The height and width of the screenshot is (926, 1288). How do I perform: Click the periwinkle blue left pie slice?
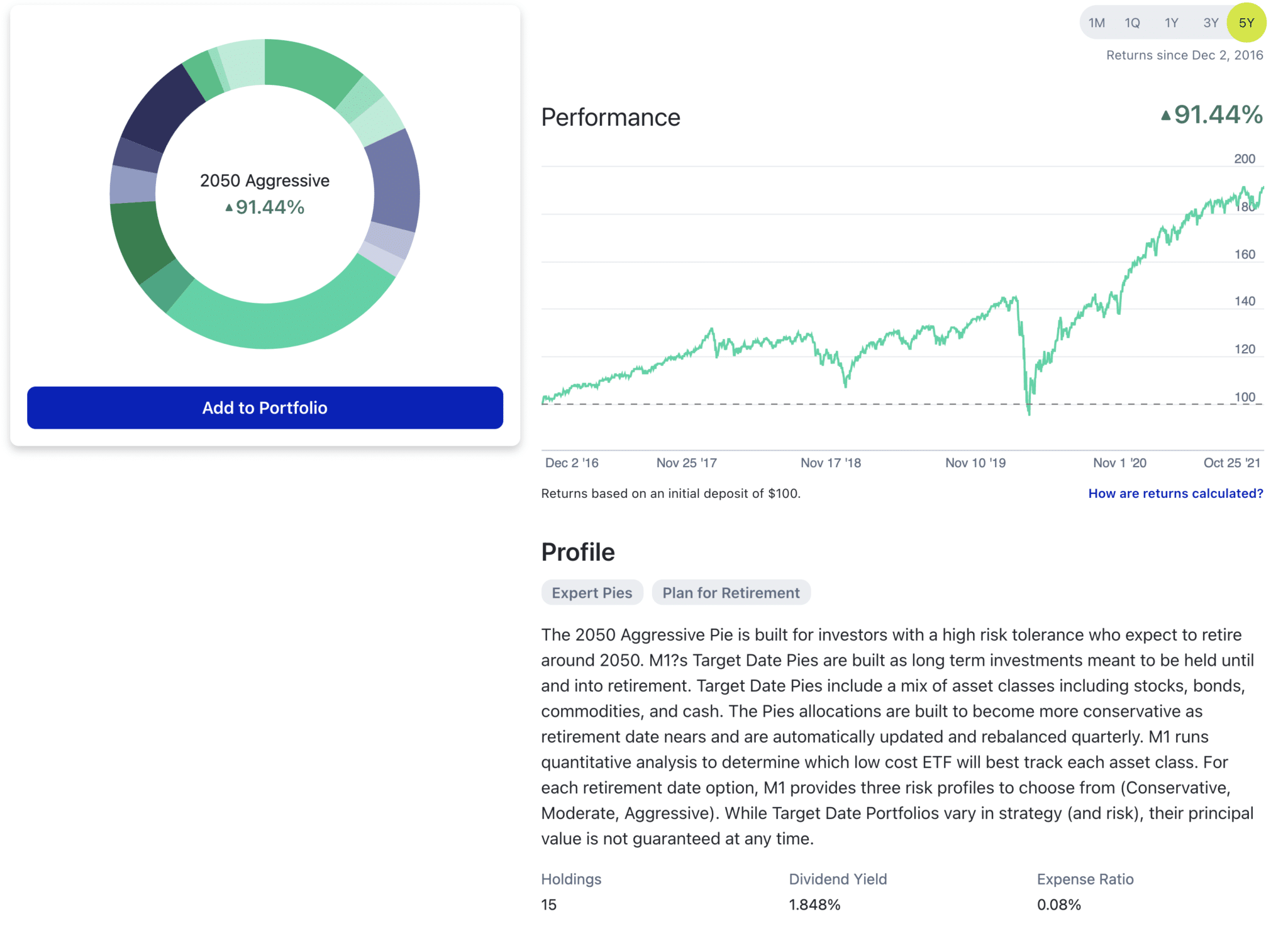pos(132,185)
